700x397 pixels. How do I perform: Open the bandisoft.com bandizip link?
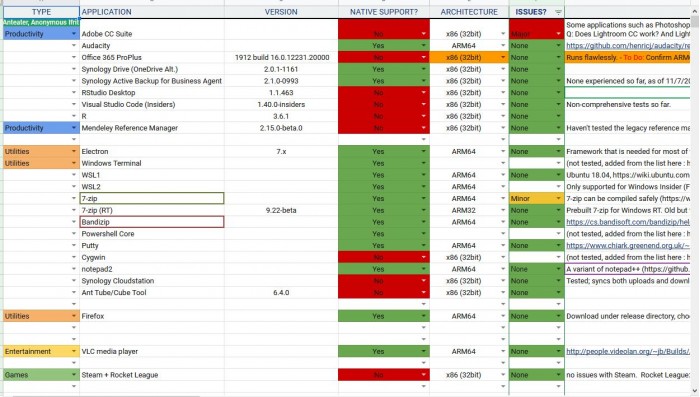tap(628, 222)
